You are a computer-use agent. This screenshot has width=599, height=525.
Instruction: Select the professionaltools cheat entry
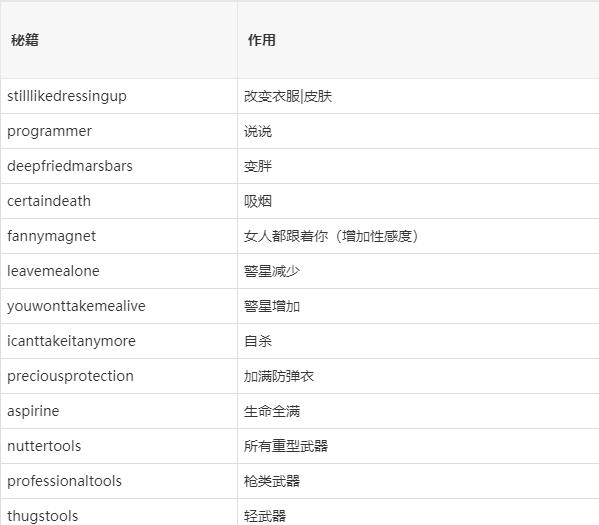click(x=65, y=481)
